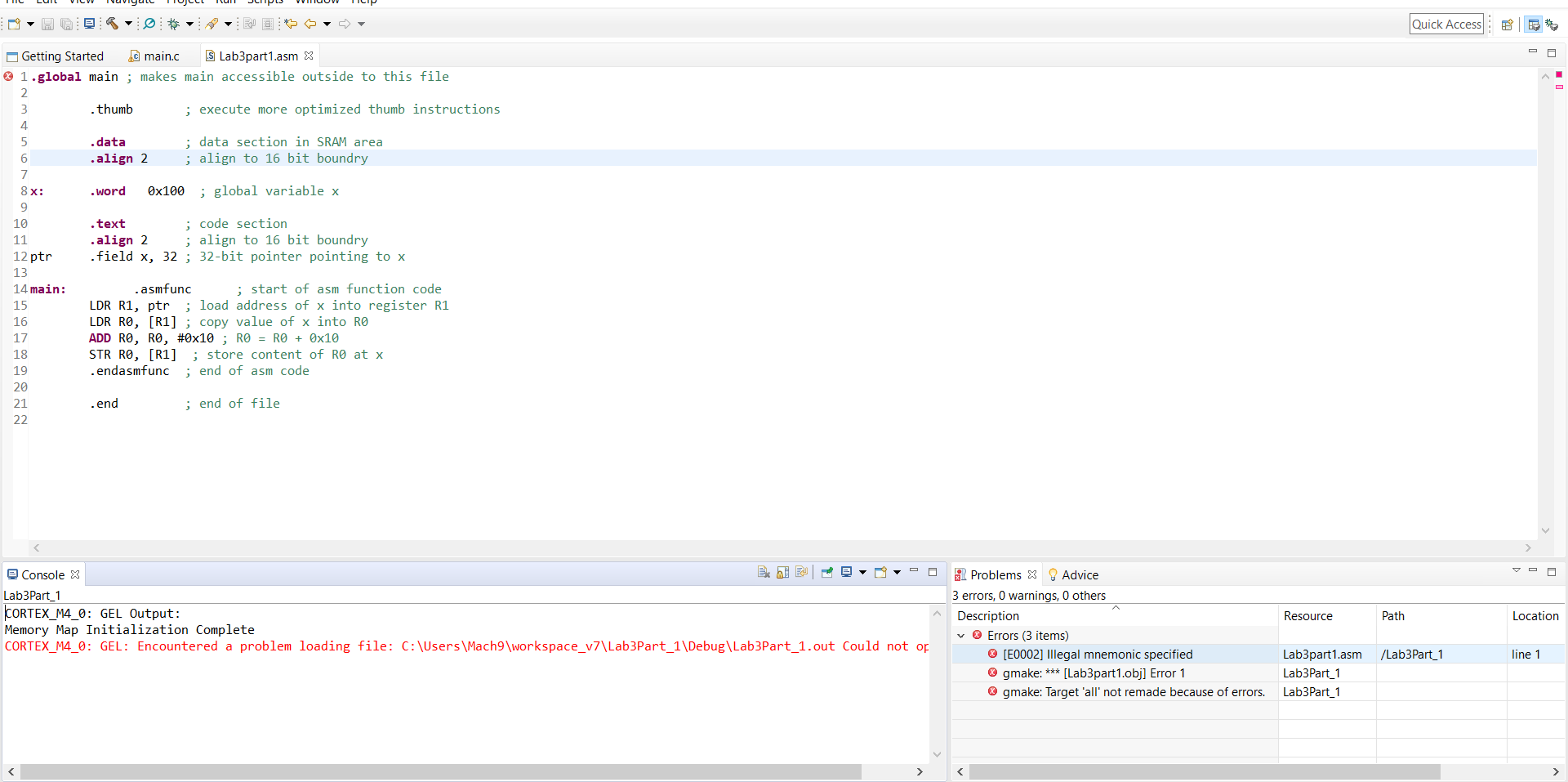This screenshot has height=782, width=1568.
Task: Open the Search dialog with the magnifier icon
Action: click(x=151, y=24)
